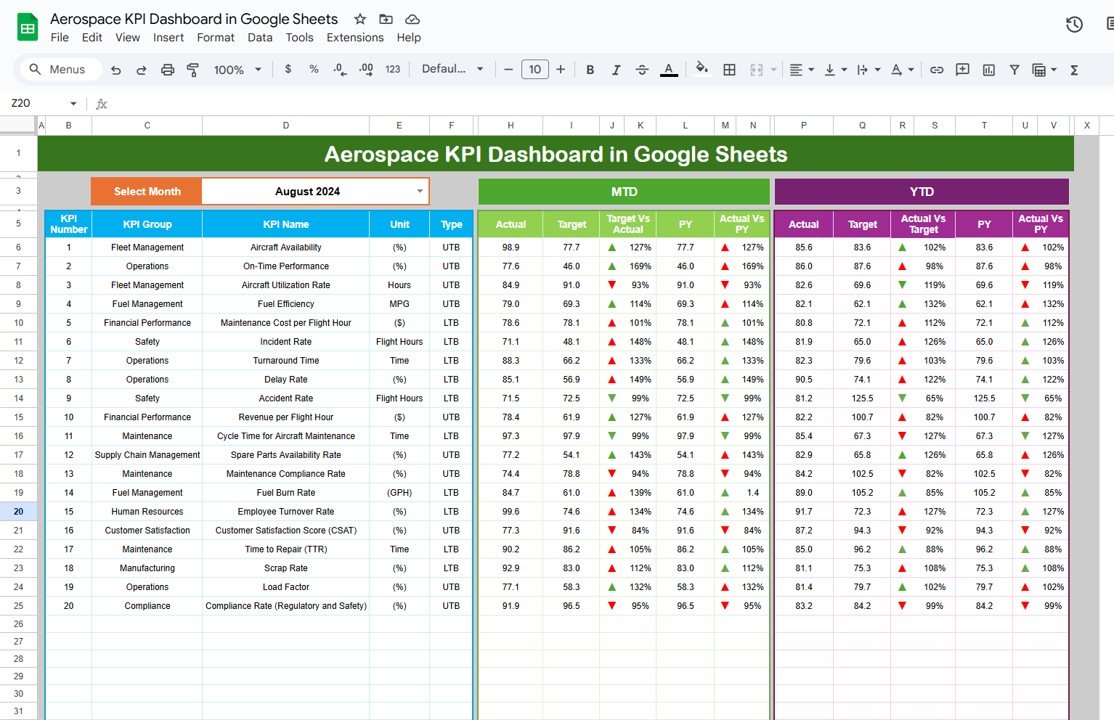Image resolution: width=1114 pixels, height=720 pixels.
Task: Open the horizontal align dropdown
Action: [x=801, y=70]
